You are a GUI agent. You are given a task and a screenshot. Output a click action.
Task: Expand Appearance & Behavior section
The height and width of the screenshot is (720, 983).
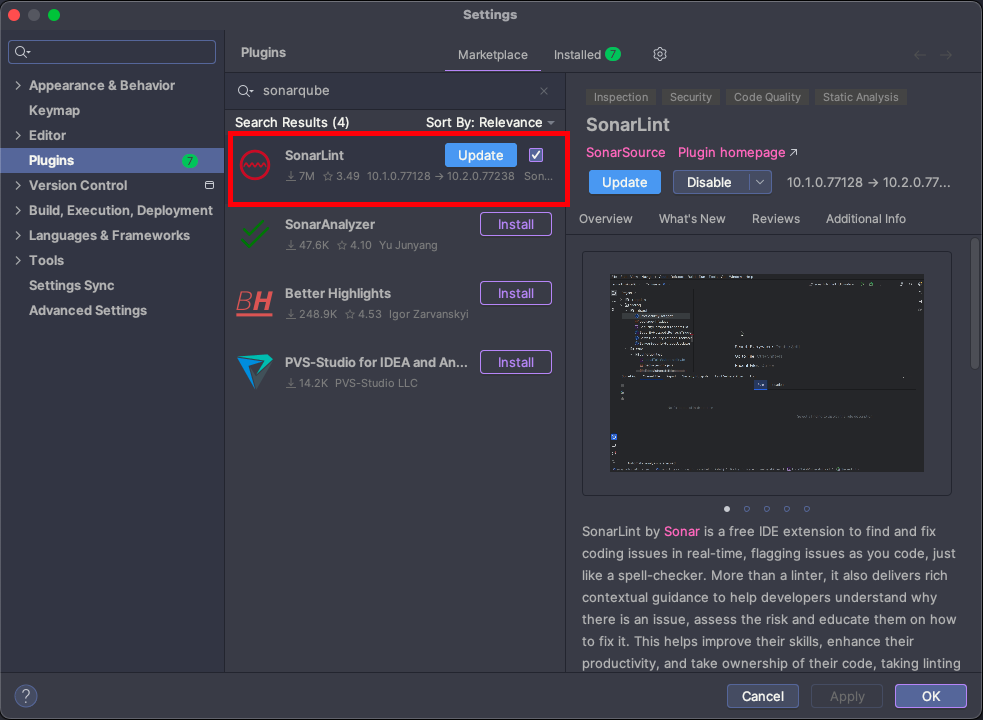(18, 85)
